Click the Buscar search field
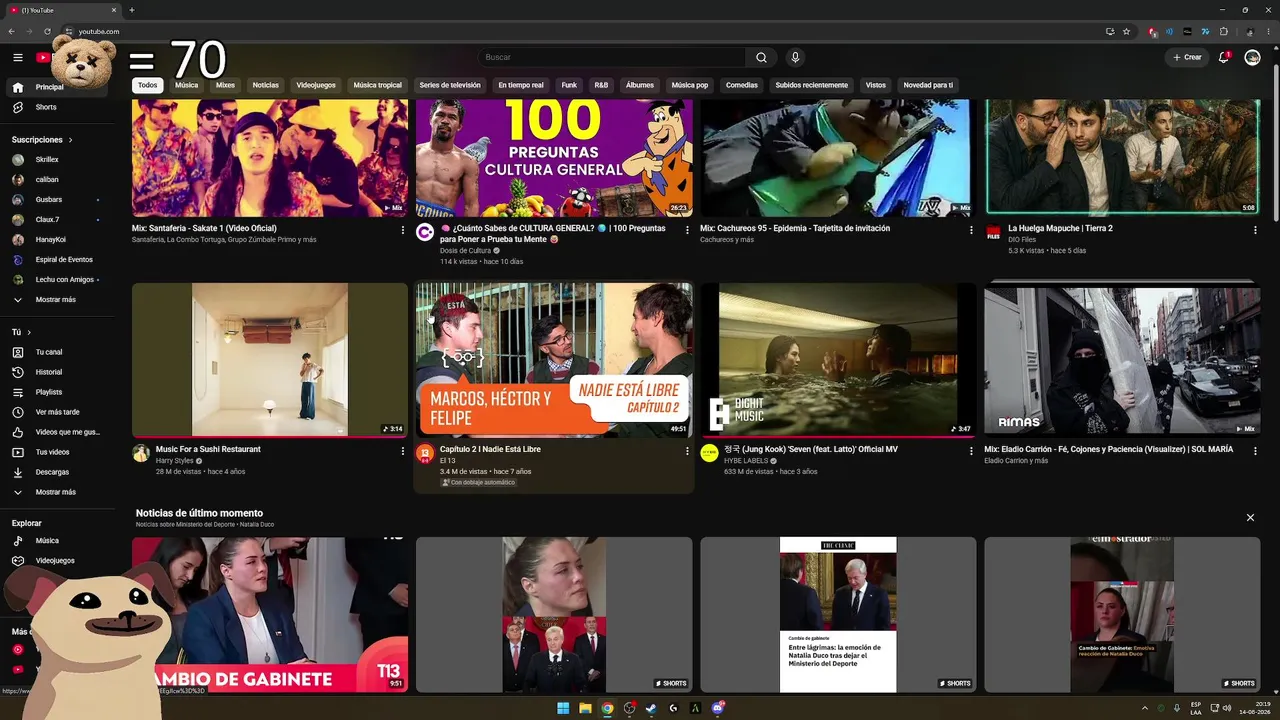 tap(612, 57)
